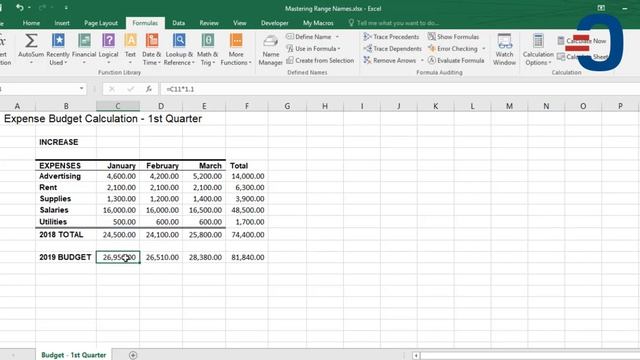Viewport: 640px width, 360px height.
Task: Click Create from Selection
Action: click(x=320, y=60)
